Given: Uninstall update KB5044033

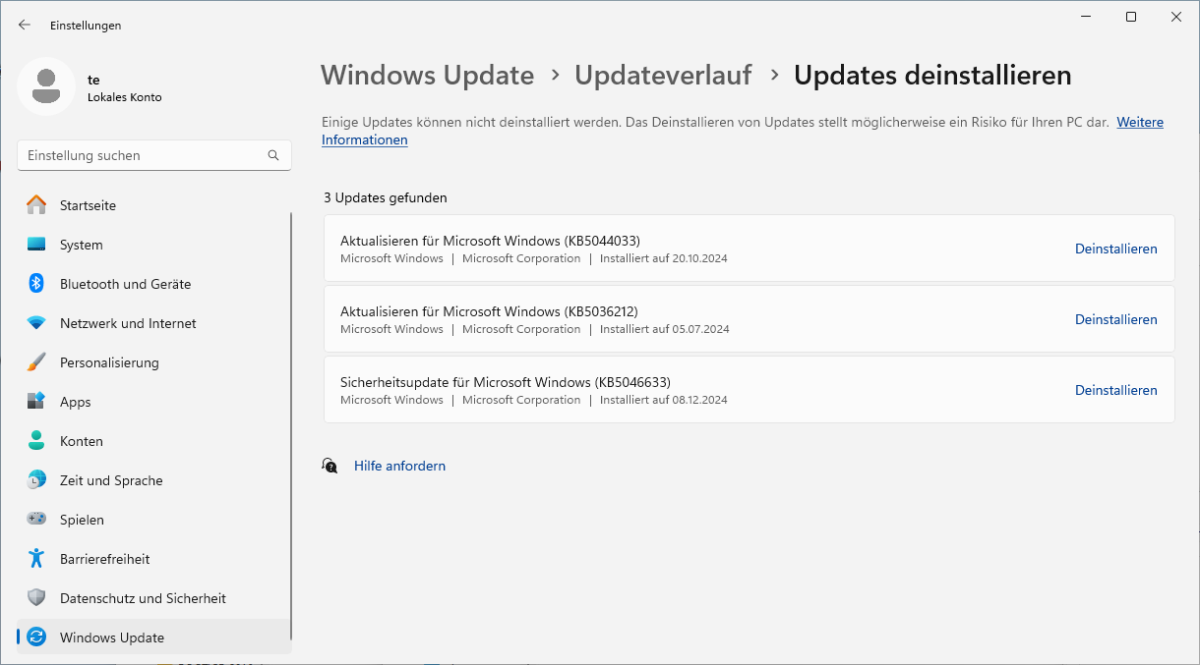Looking at the screenshot, I should (x=1116, y=249).
